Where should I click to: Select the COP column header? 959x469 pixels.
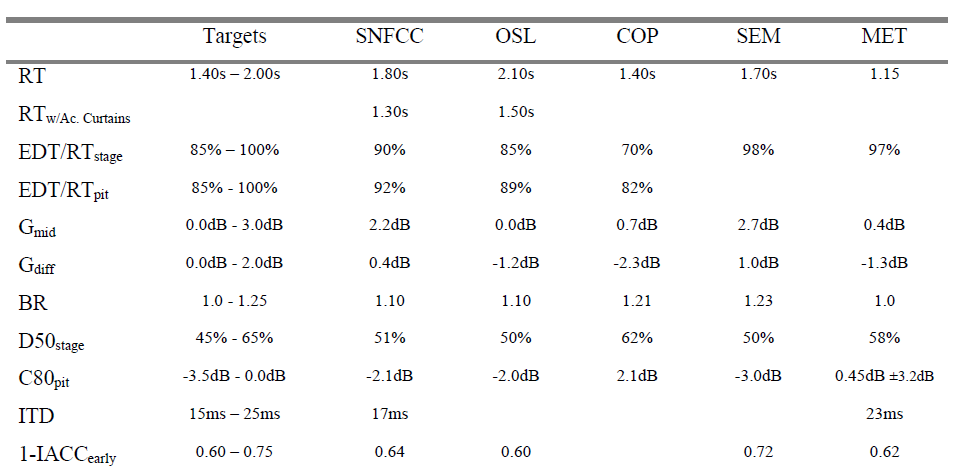click(636, 37)
